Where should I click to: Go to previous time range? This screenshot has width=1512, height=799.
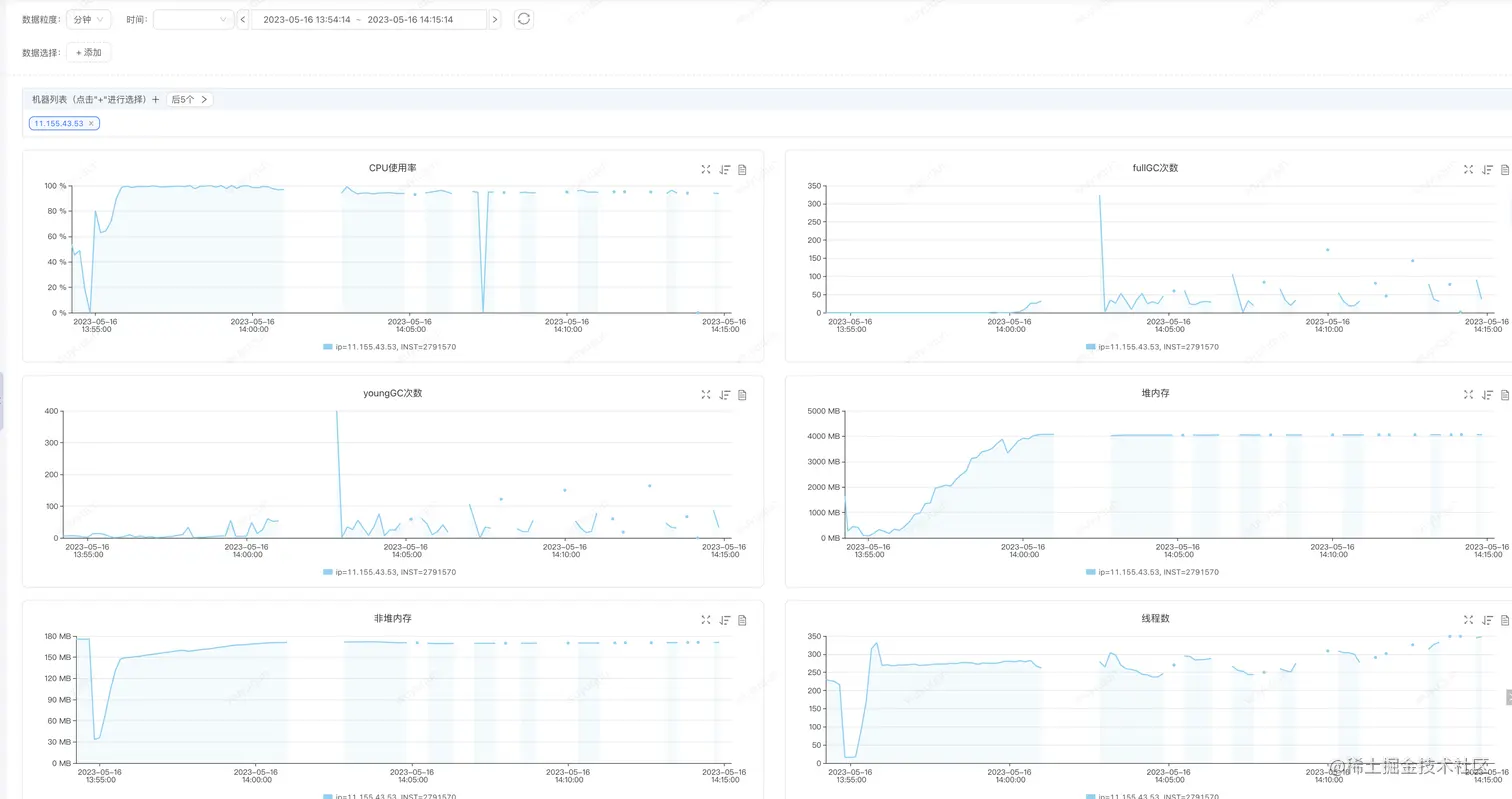tap(243, 20)
